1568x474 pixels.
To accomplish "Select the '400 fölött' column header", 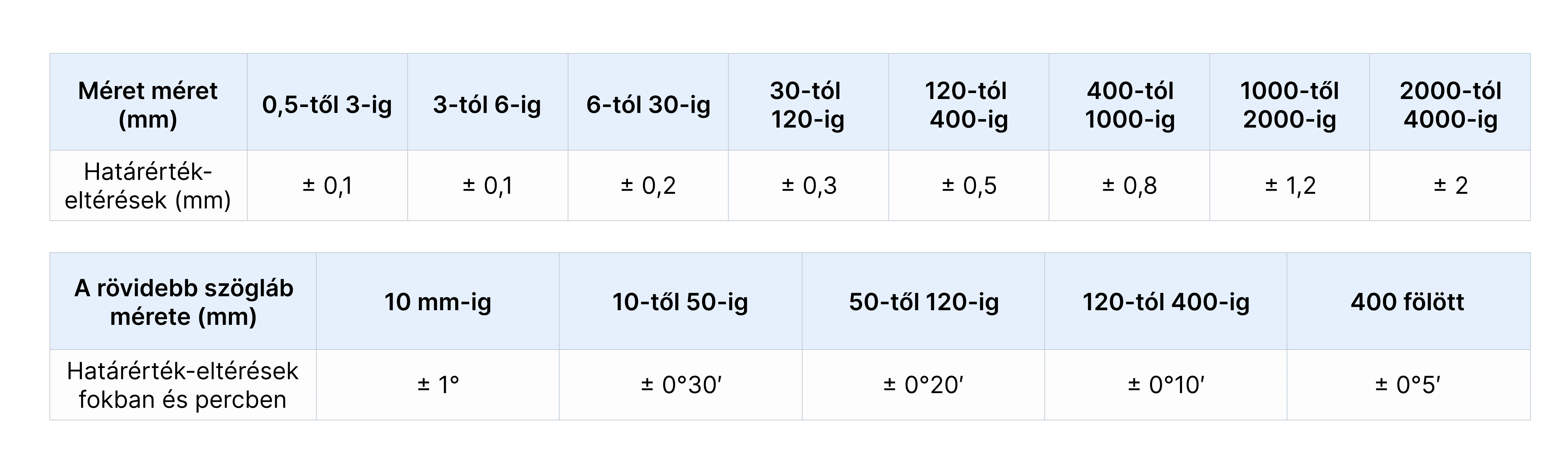I will tap(1408, 301).
